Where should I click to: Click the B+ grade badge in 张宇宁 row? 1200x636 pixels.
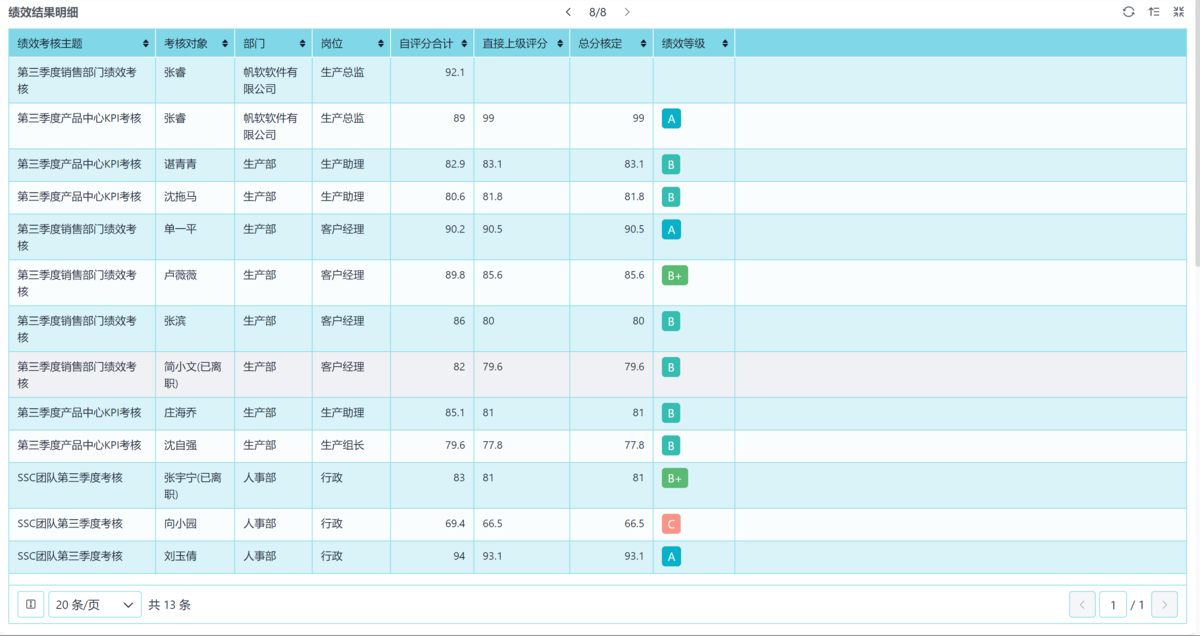[675, 478]
